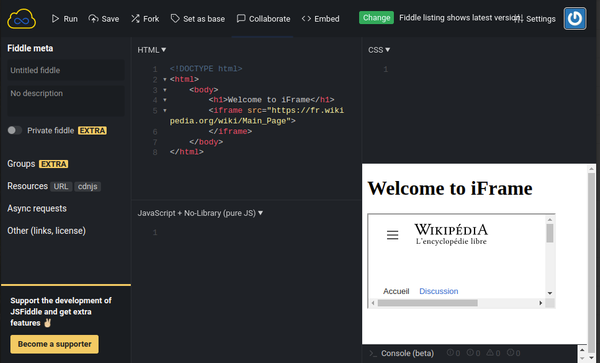Viewport: 600px width, 363px height.
Task: Click the green Change button
Action: coord(376,18)
